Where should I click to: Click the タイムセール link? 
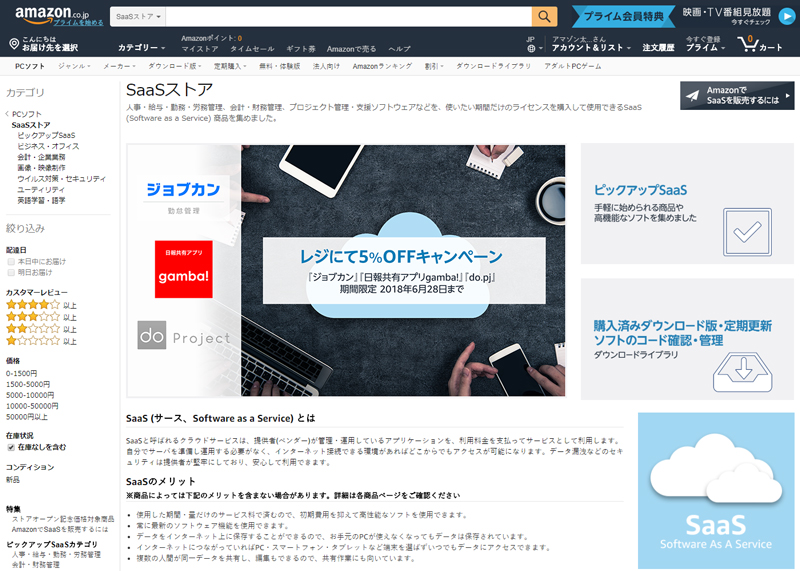[x=252, y=49]
